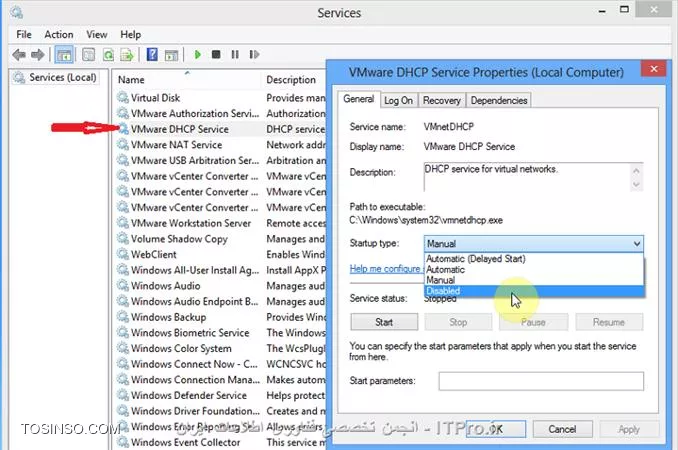Open the Help me configure link
Image resolution: width=678 pixels, height=450 pixels.
(385, 269)
